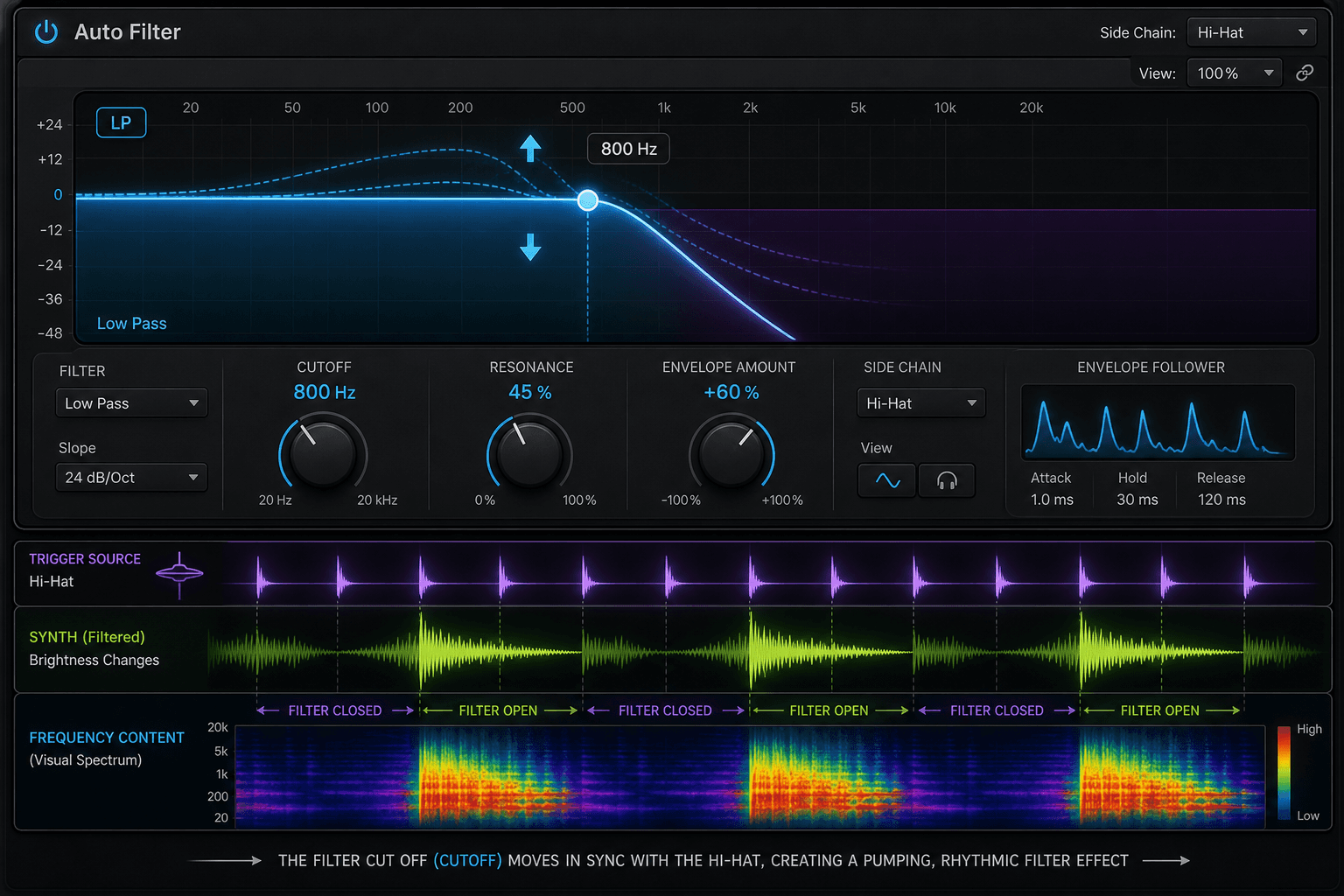Click the Release 120 ms value
The width and height of the screenshot is (1344, 896).
[1221, 500]
